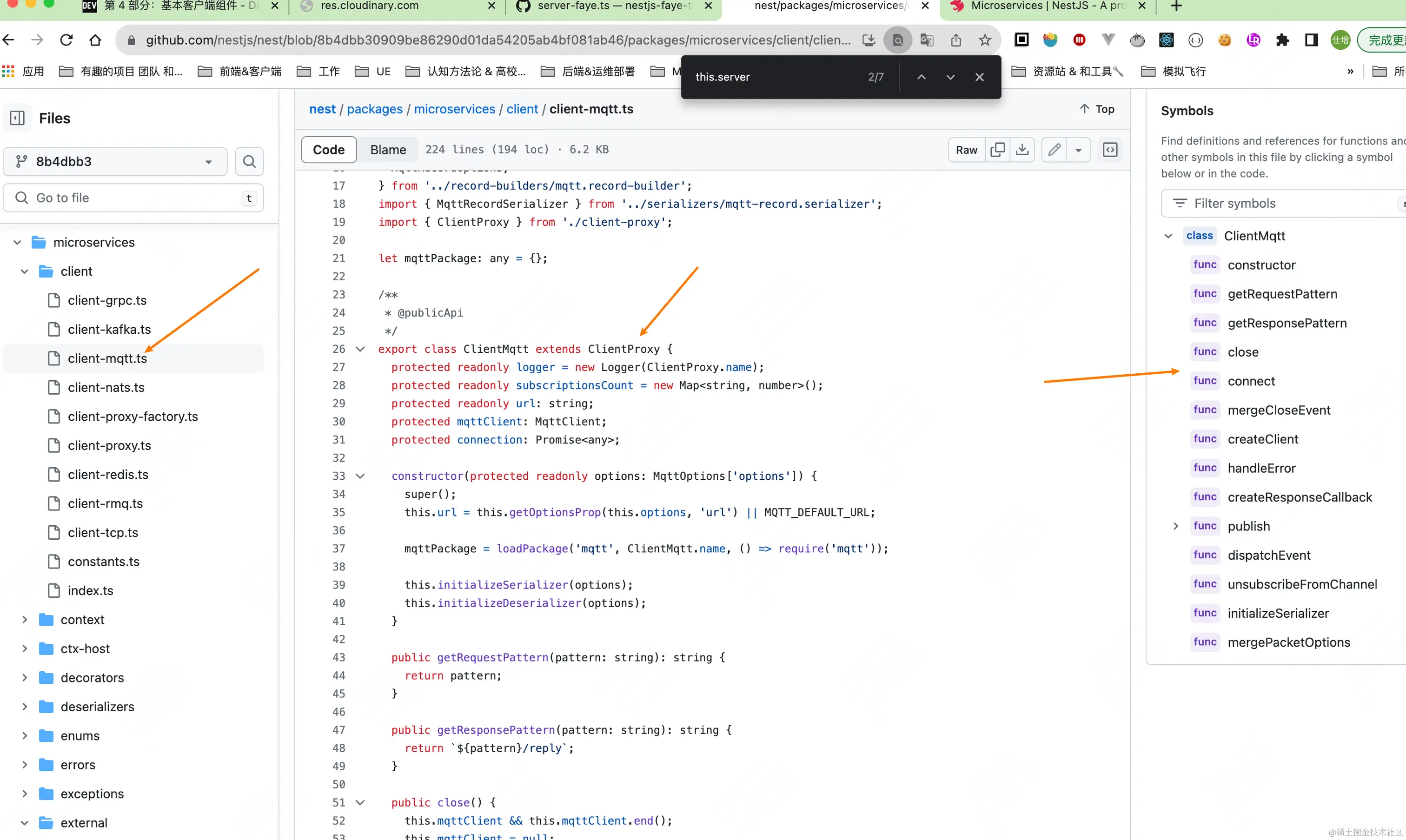Copy raw file contents icon
This screenshot has height=840, width=1406.
pyautogui.click(x=997, y=149)
